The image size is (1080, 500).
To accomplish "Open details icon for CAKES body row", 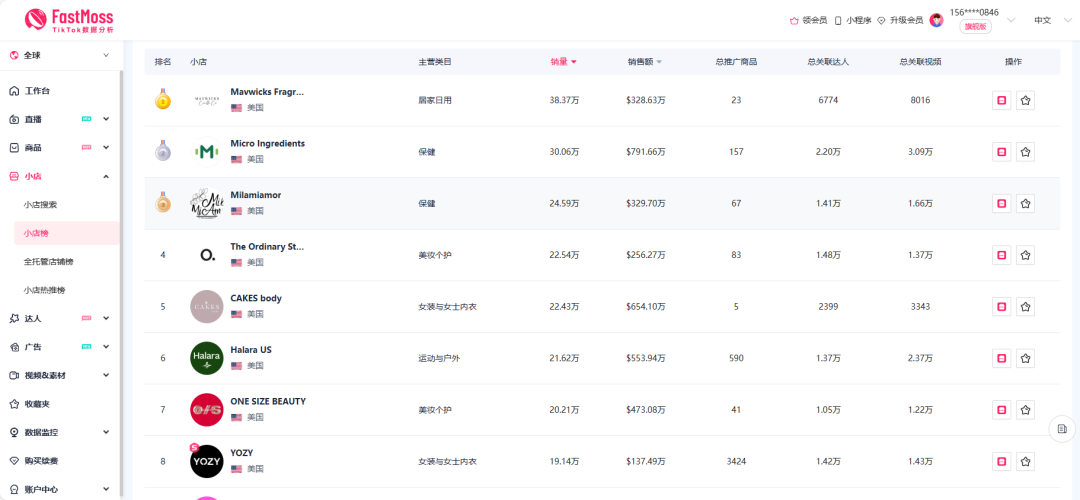I will tap(1001, 307).
